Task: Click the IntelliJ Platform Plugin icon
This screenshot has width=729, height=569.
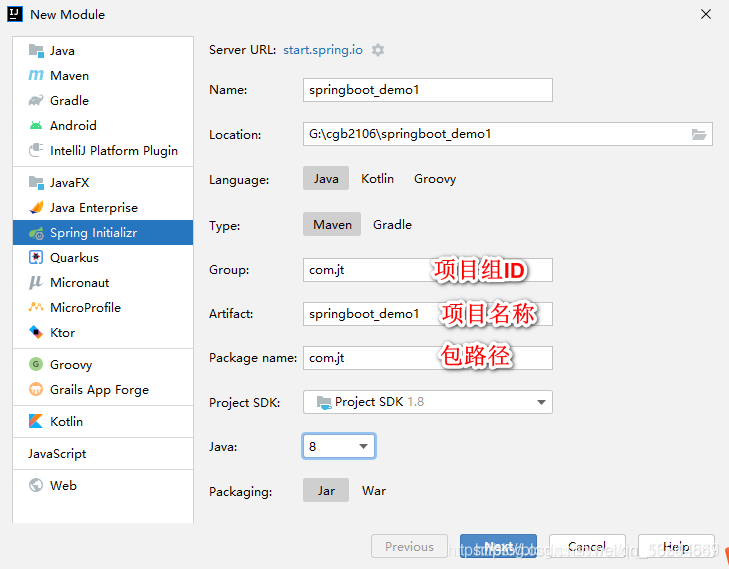Action: (36, 150)
